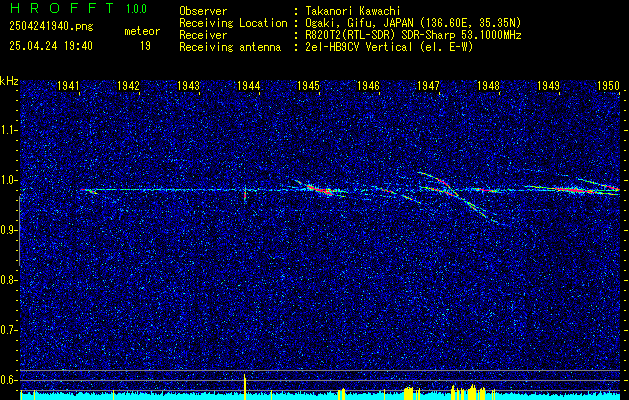Click the observer name Takanori Kawachi
This screenshot has height=400, width=629.
point(353,11)
